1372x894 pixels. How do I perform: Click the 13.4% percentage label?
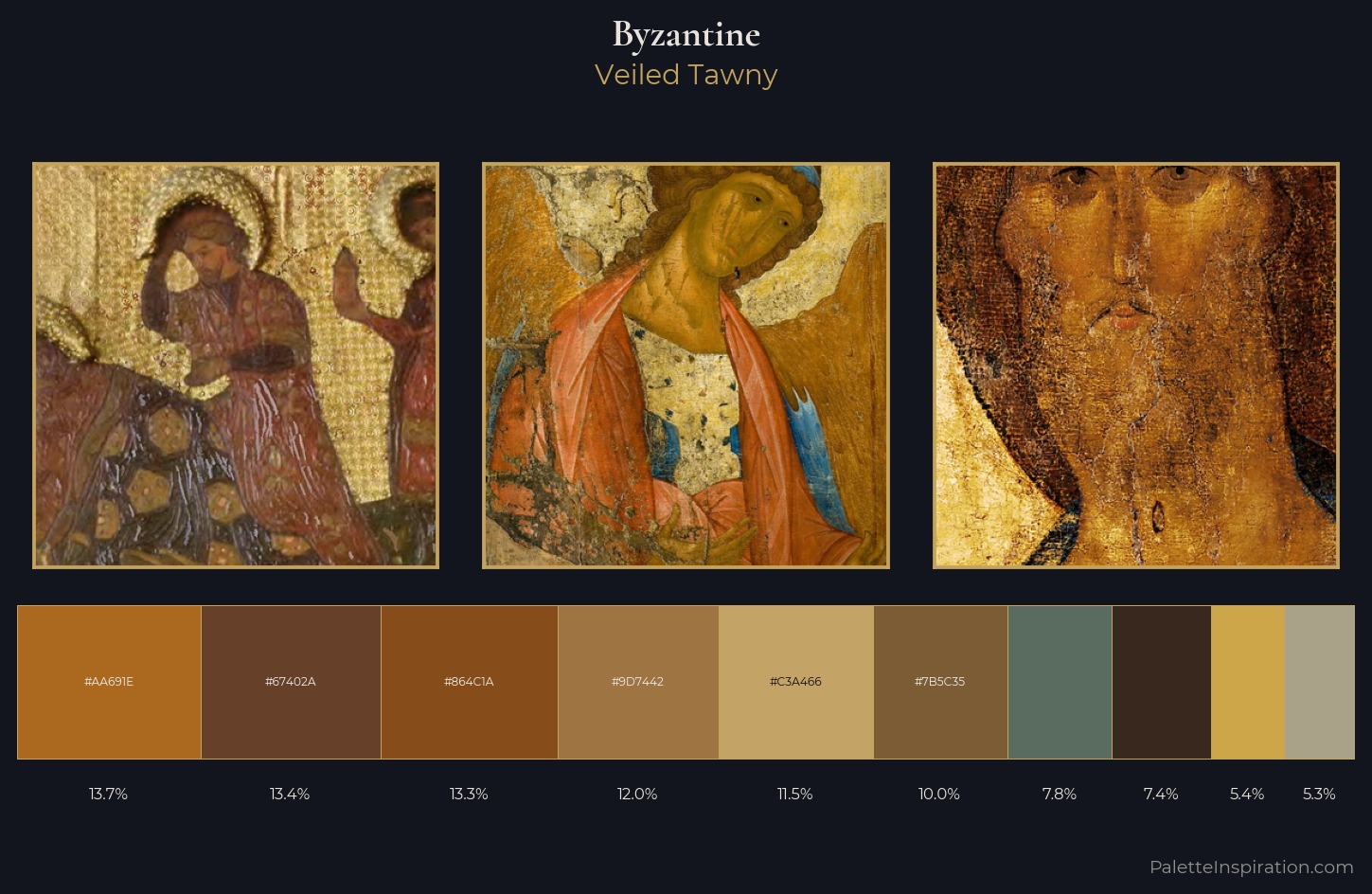coord(290,794)
